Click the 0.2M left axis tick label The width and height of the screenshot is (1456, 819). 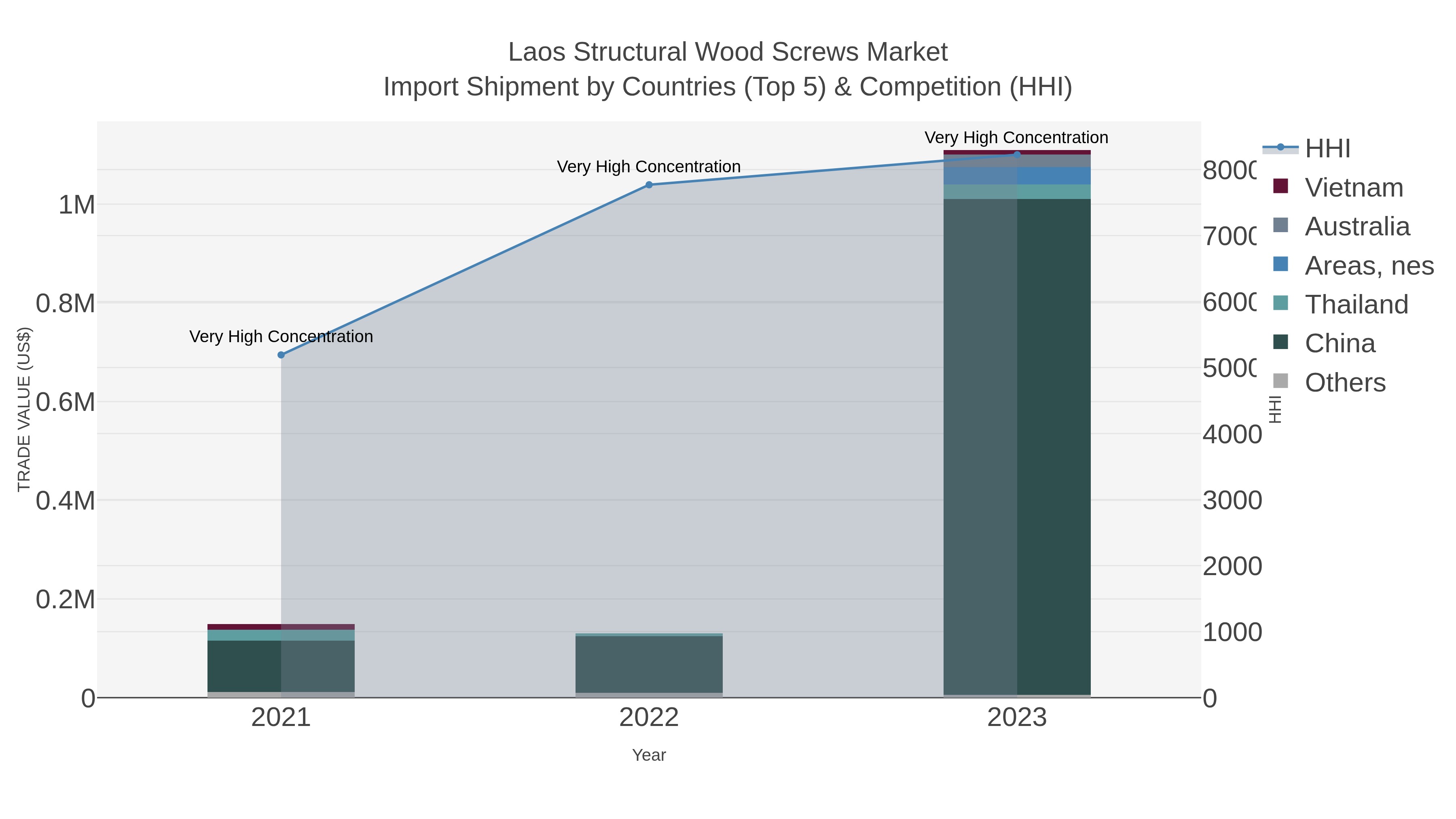(x=66, y=600)
